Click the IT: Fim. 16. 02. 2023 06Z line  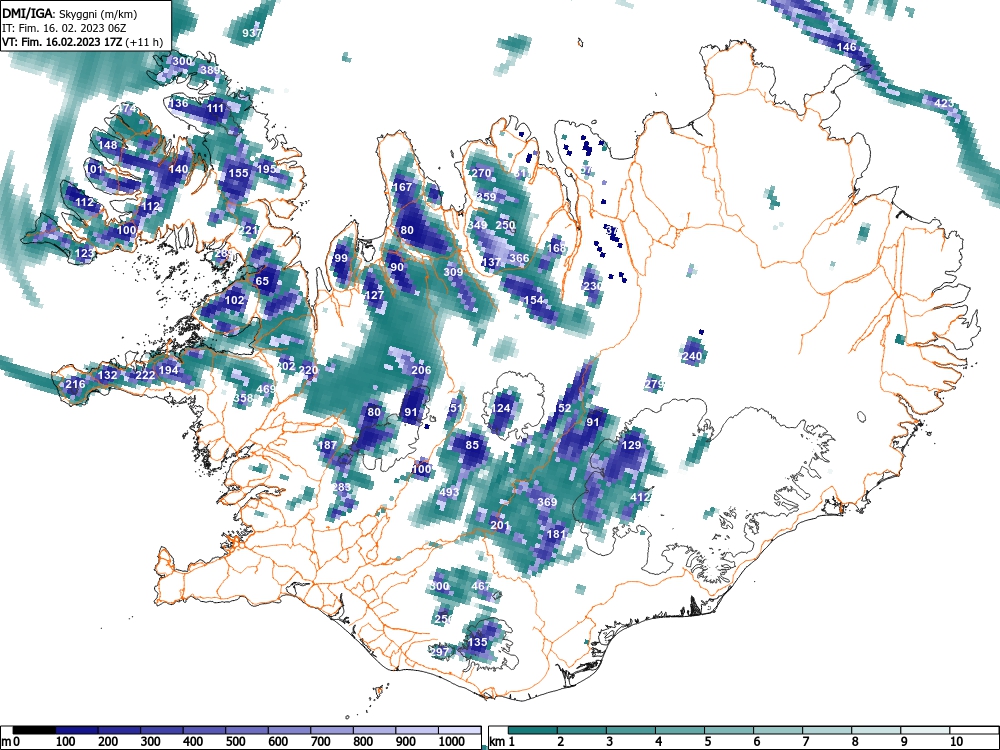coord(64,28)
